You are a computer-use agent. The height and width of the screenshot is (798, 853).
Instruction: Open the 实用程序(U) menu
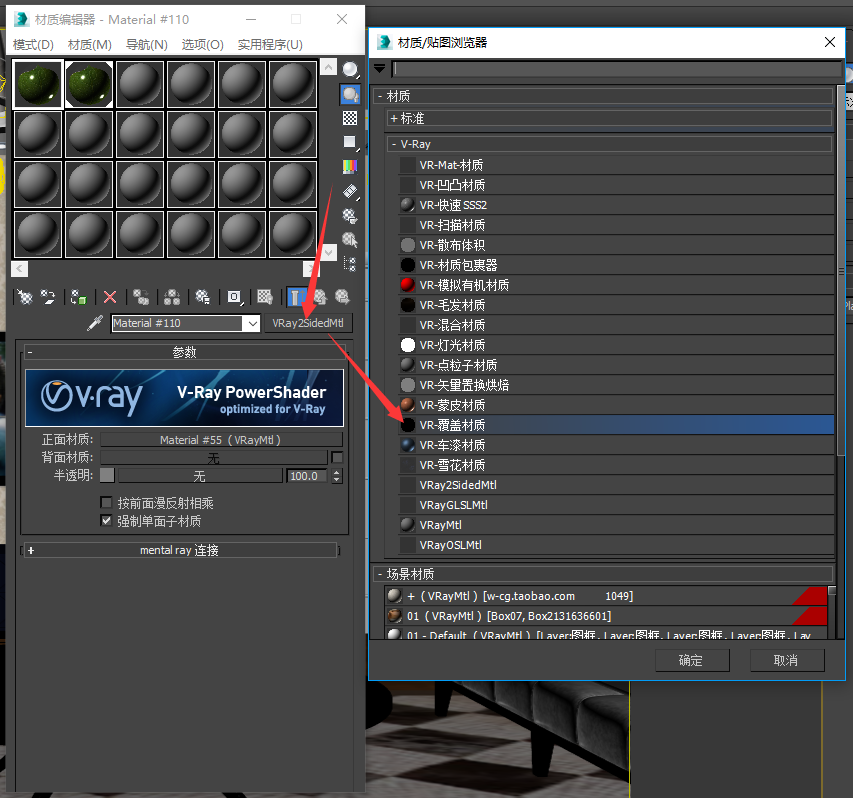tap(270, 45)
